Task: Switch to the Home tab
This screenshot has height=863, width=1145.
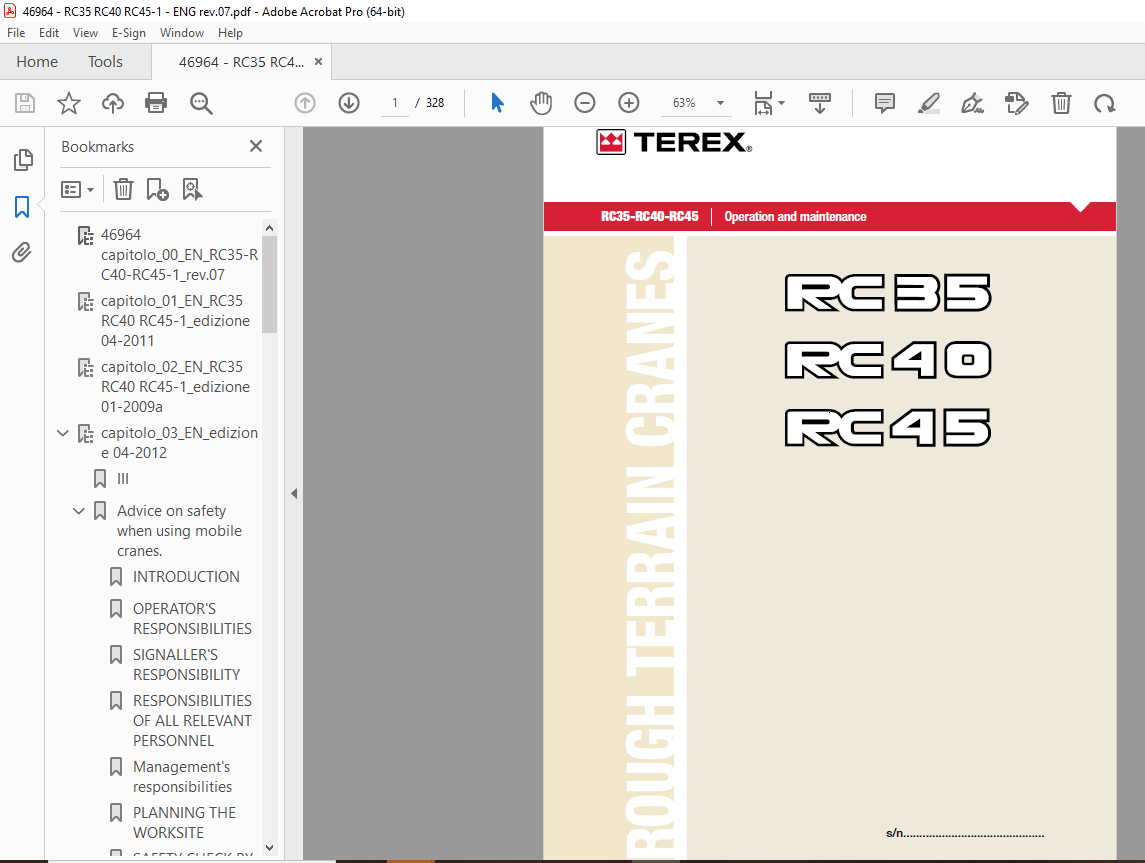Action: (x=37, y=61)
